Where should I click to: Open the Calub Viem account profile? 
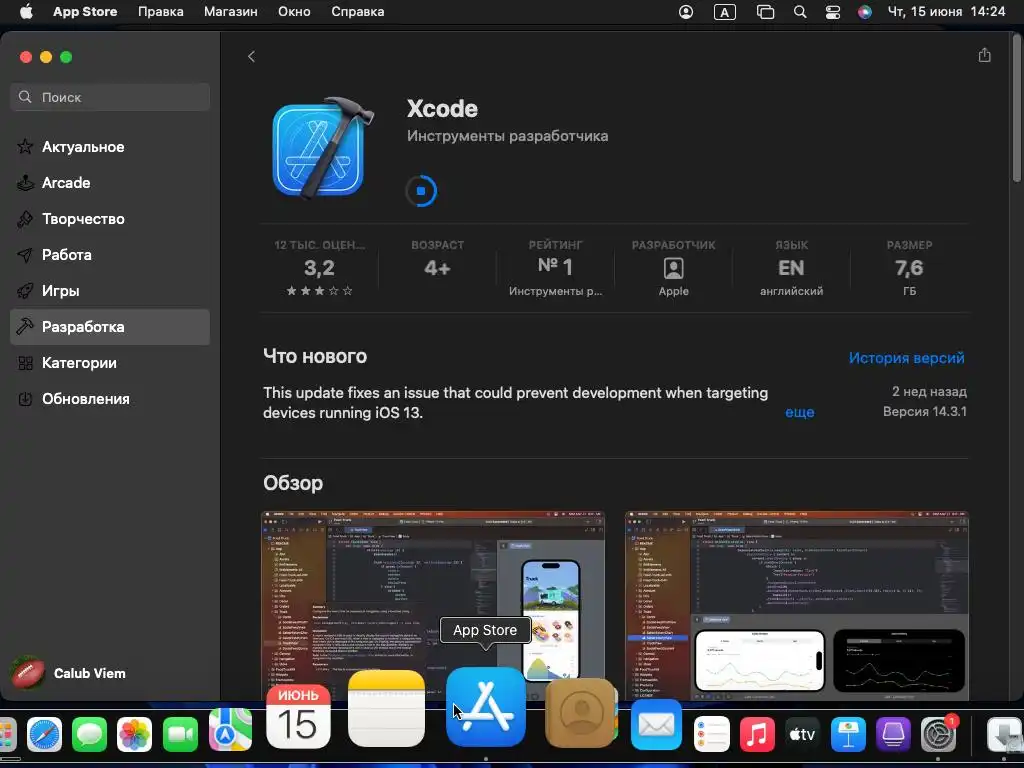69,673
